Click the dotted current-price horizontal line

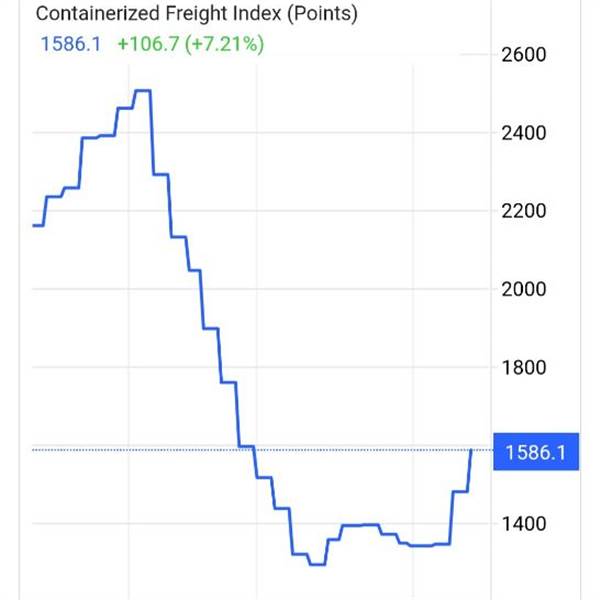point(262,450)
